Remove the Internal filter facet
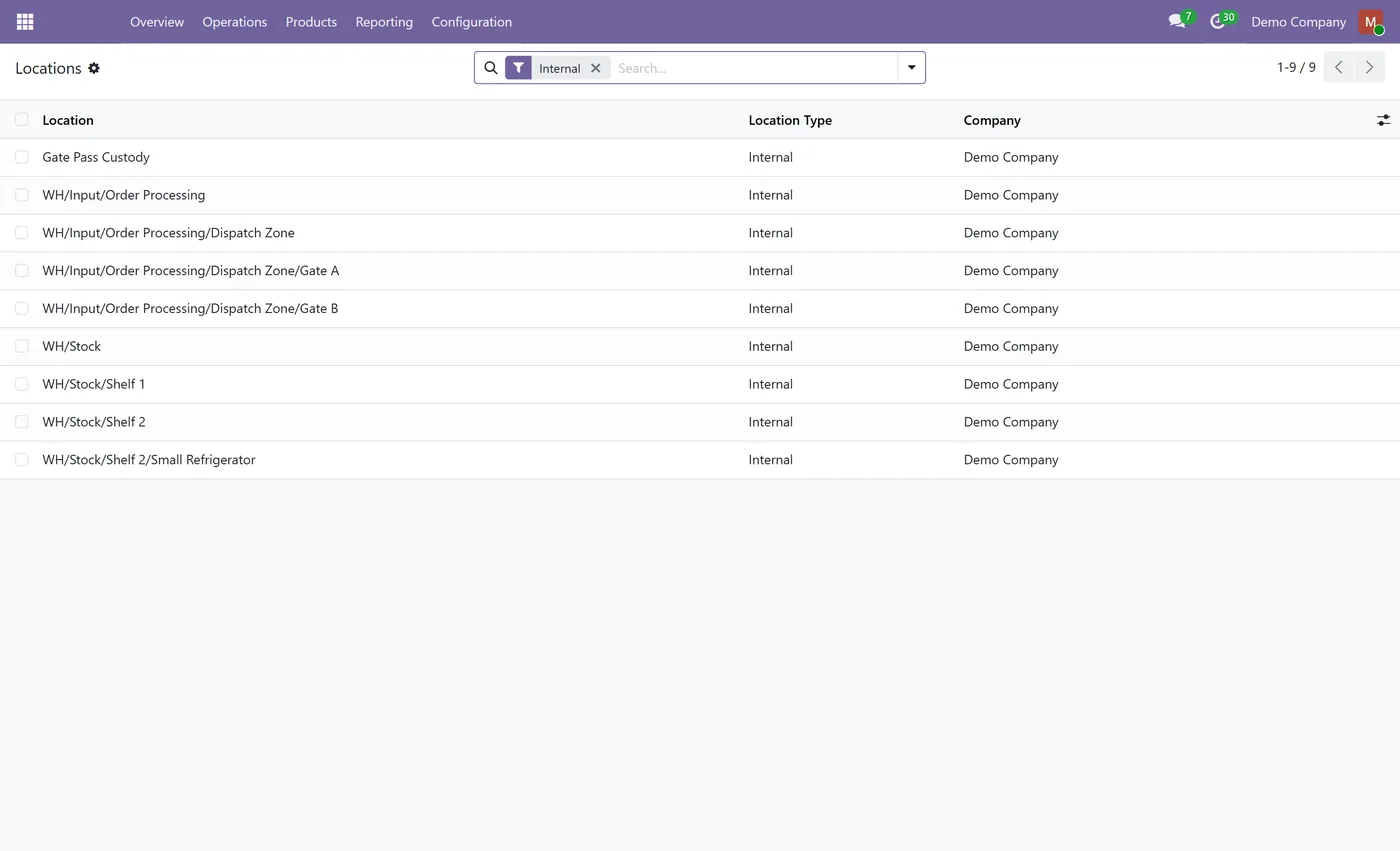The height and width of the screenshot is (851, 1400). point(596,68)
